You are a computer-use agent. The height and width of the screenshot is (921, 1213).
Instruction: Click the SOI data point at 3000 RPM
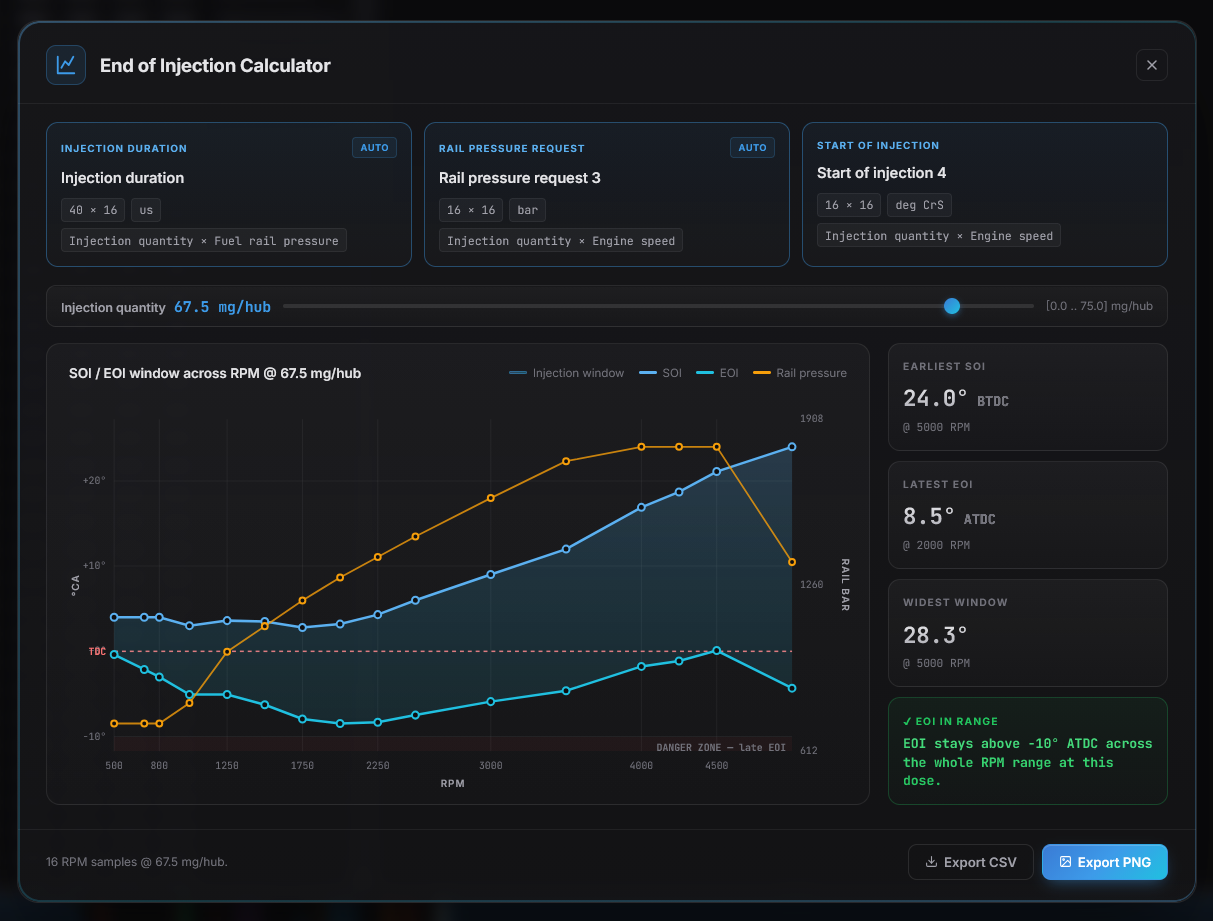pyautogui.click(x=490, y=574)
